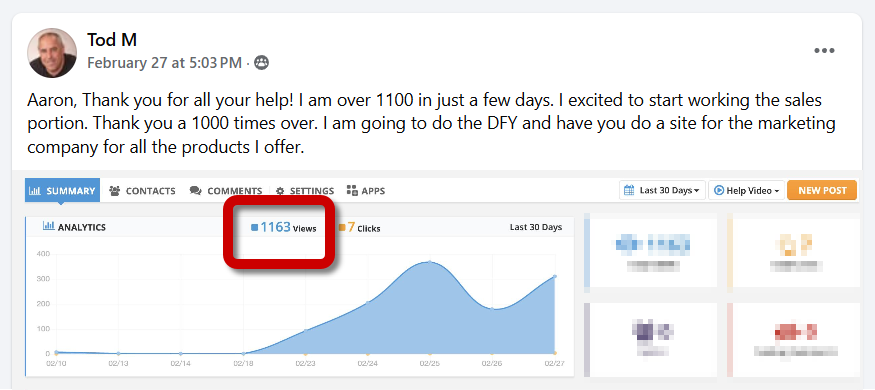Open the Contacts tab

[x=142, y=191]
